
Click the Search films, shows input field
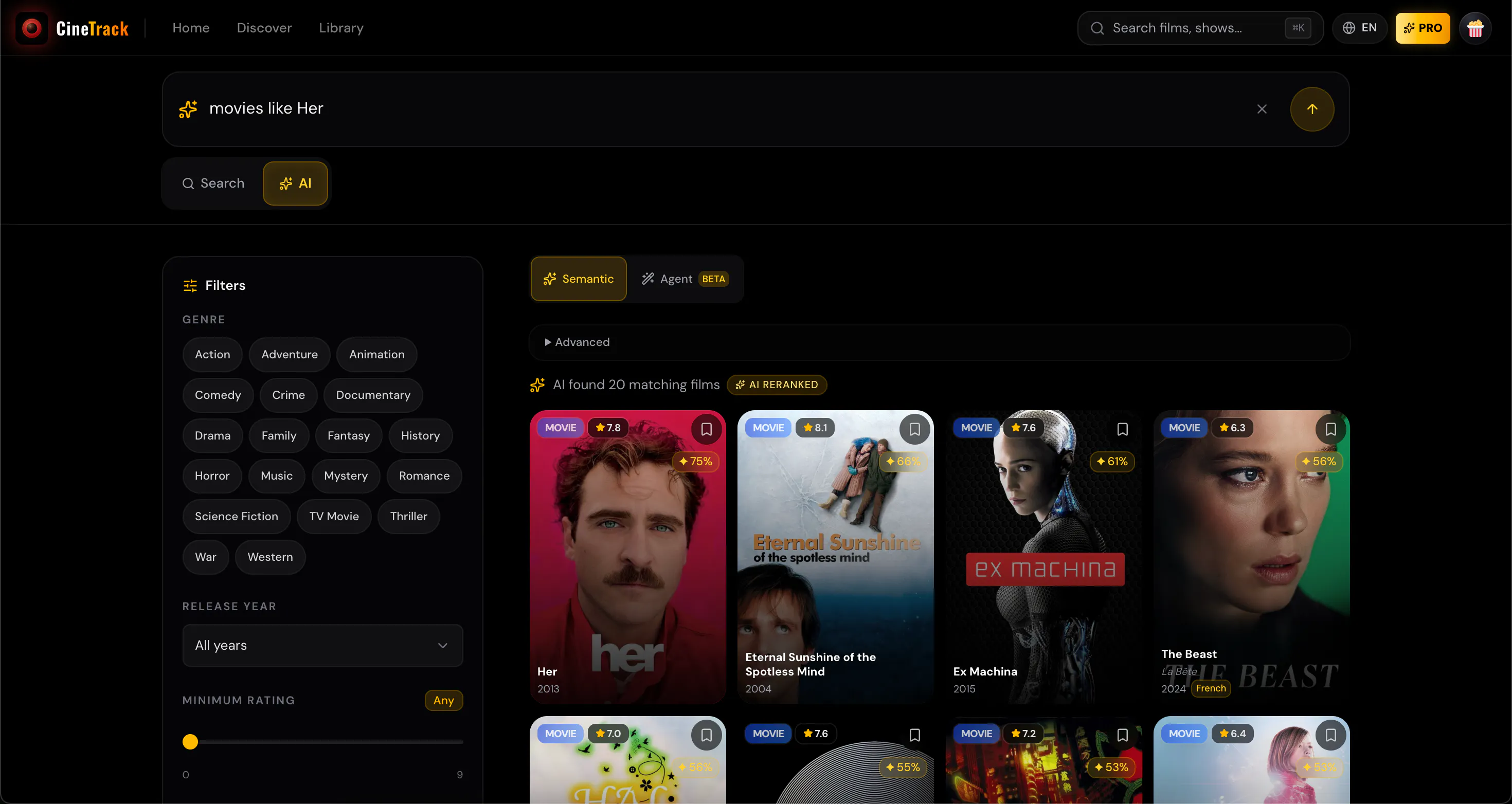[x=1200, y=28]
